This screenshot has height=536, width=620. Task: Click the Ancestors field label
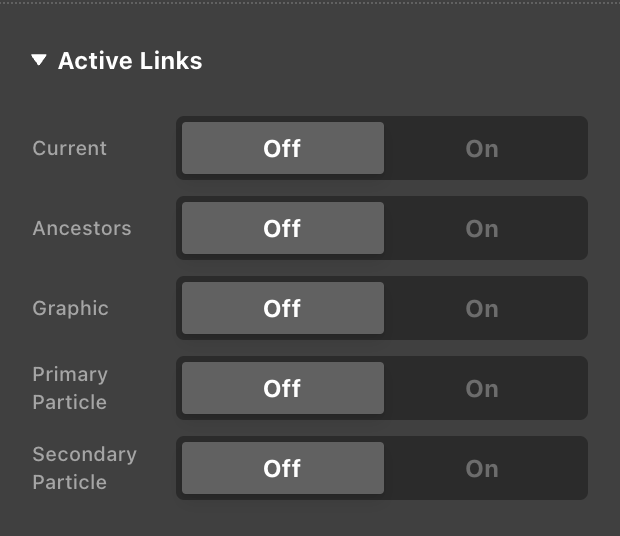(81, 229)
